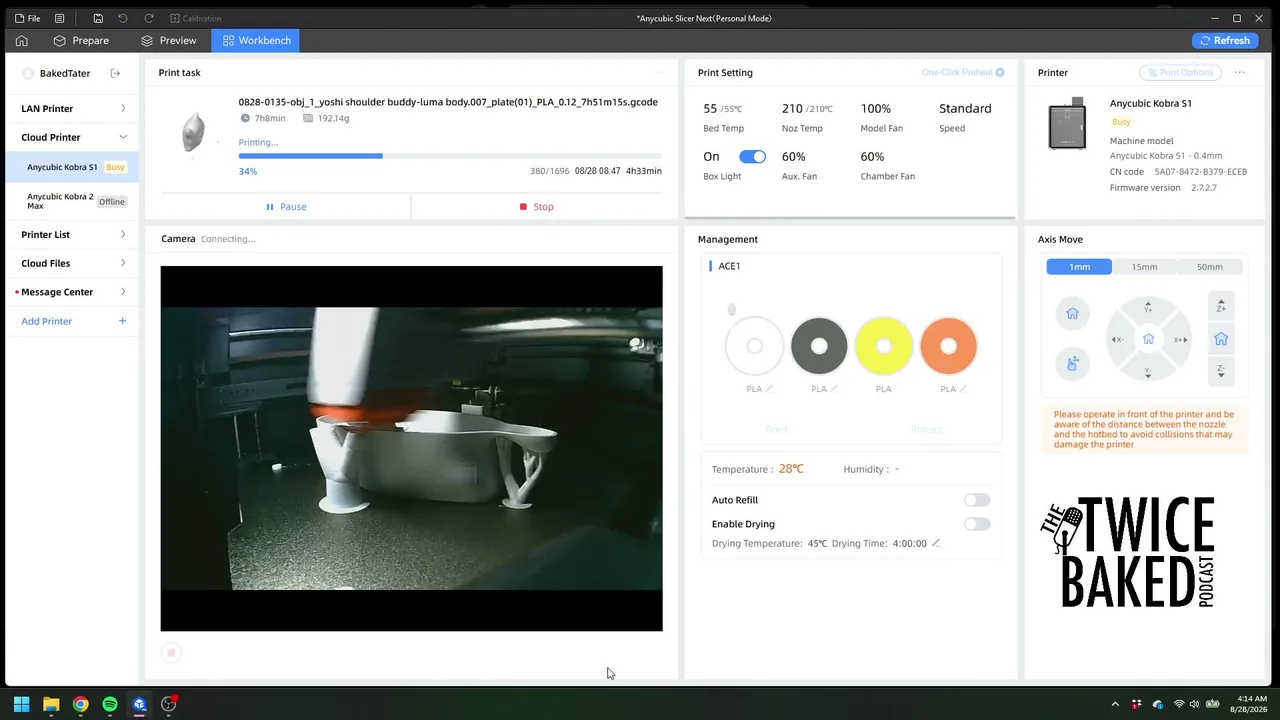Click the home-all axes button
This screenshot has height=720, width=1280.
[x=1072, y=314]
